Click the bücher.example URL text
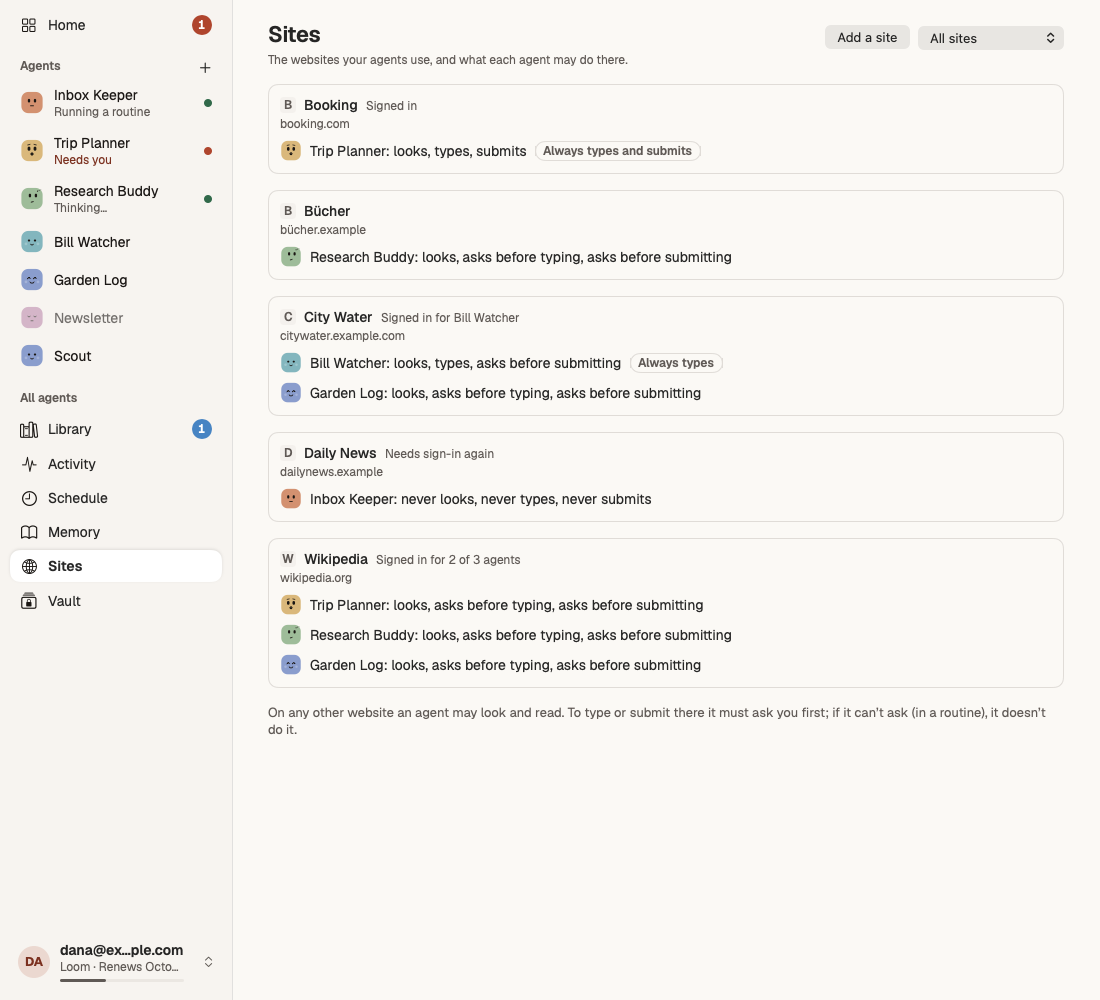The width and height of the screenshot is (1100, 1000). [323, 229]
